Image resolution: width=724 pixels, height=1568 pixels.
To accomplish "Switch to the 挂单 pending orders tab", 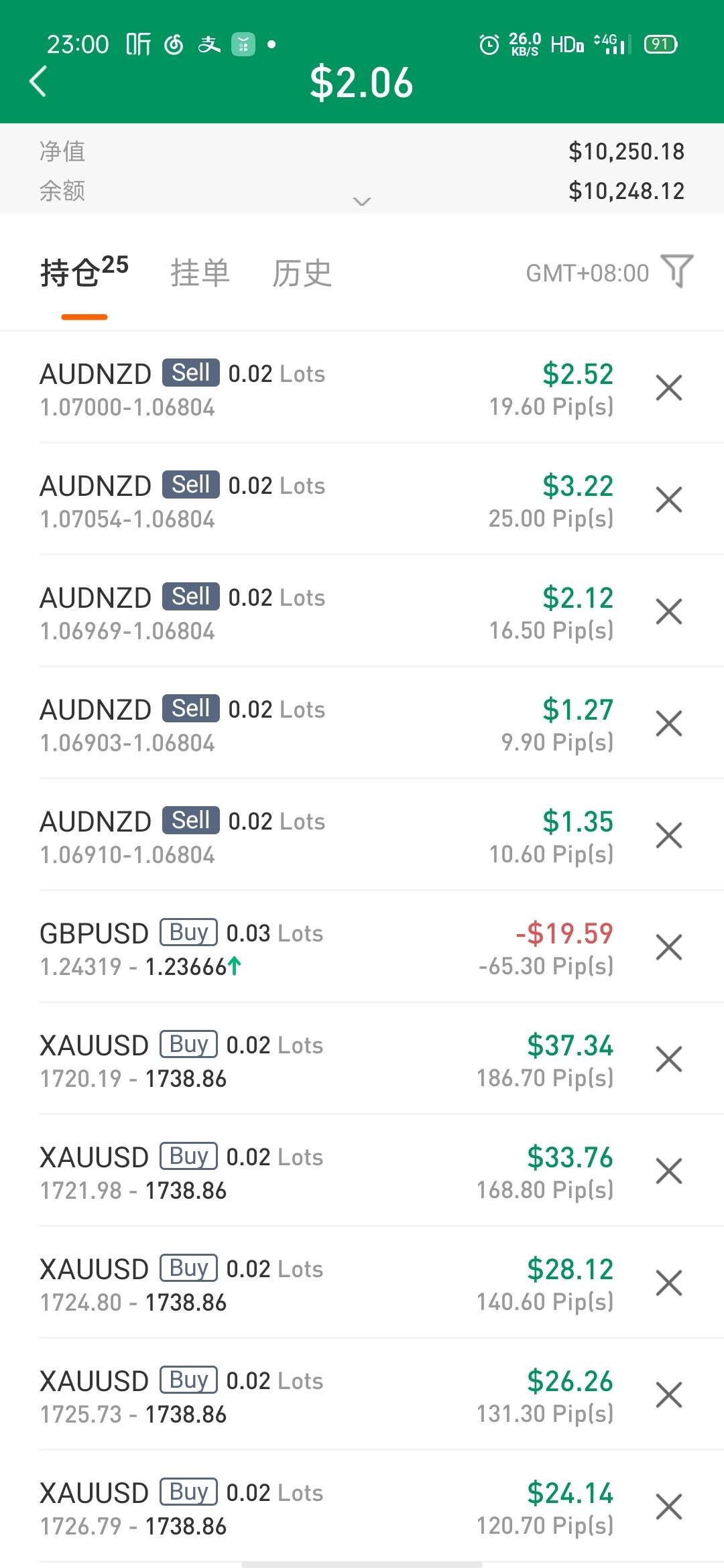I will pos(200,273).
